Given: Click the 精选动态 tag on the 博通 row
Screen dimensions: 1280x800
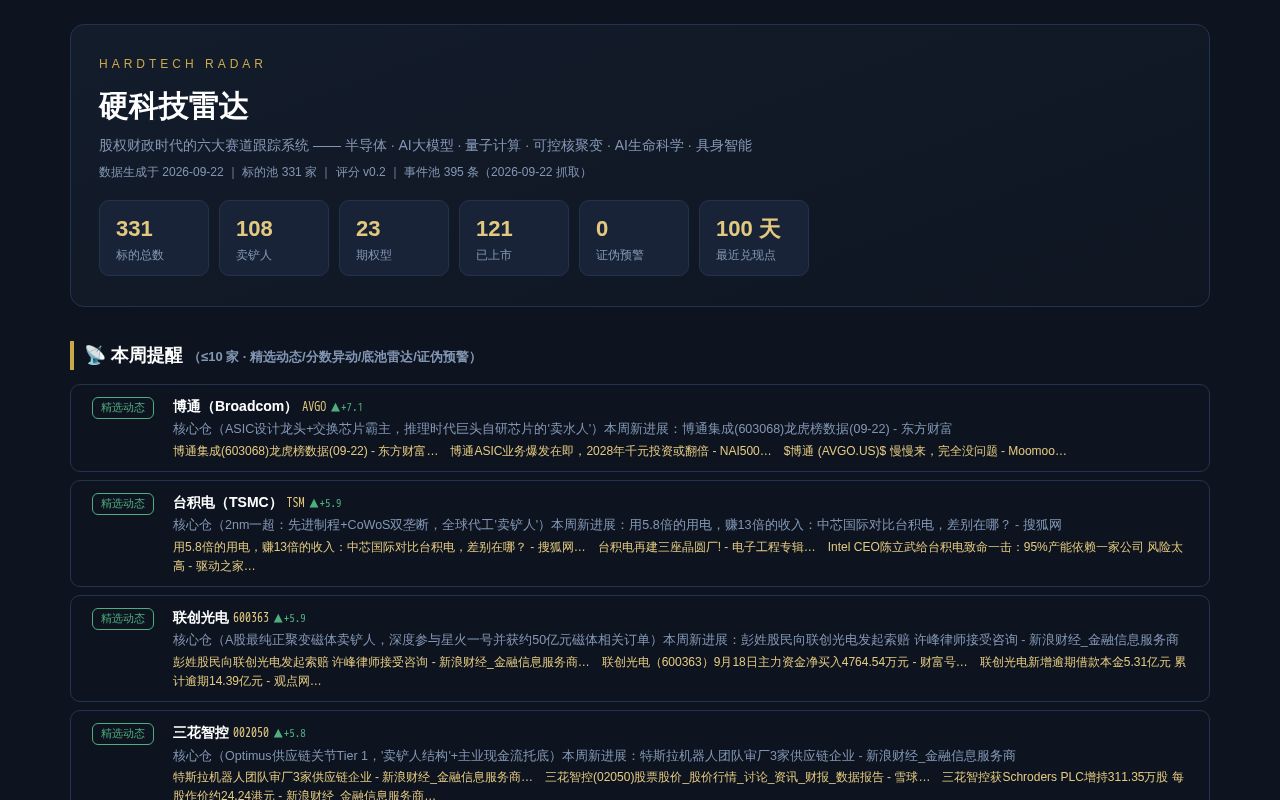Looking at the screenshot, I should tap(123, 408).
